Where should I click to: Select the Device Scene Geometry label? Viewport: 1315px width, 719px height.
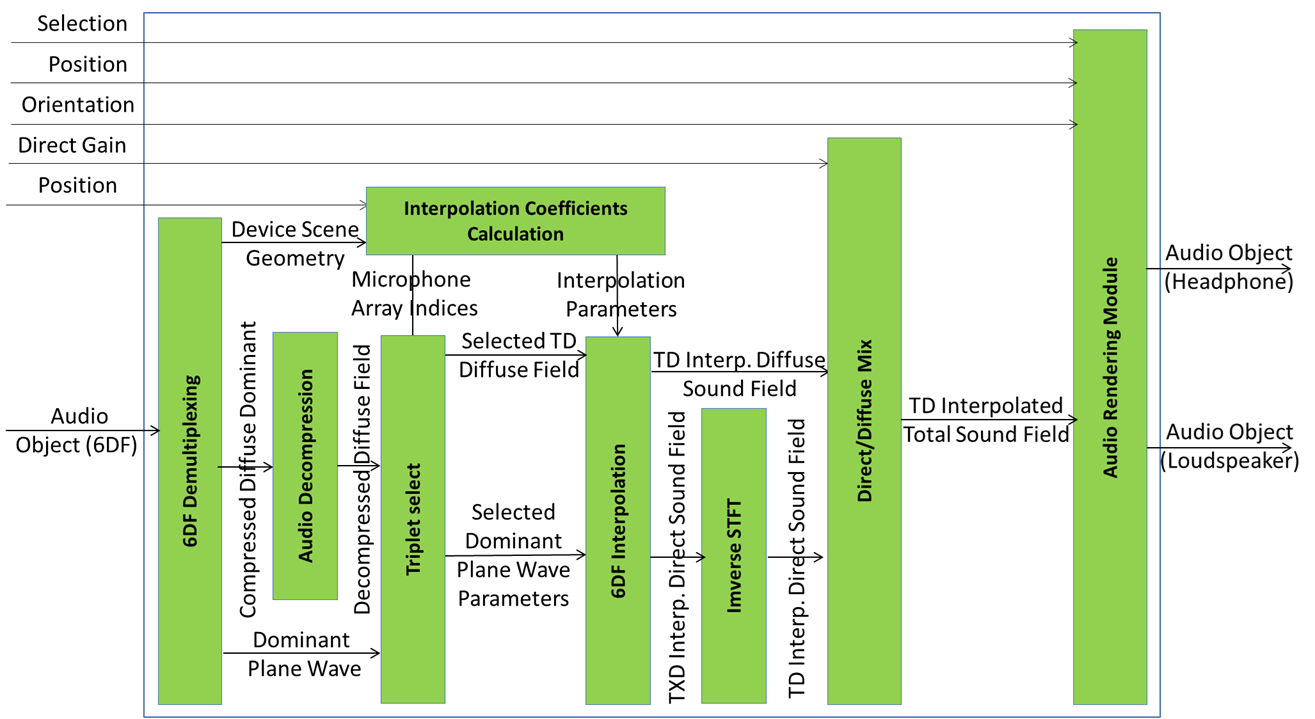(x=294, y=243)
